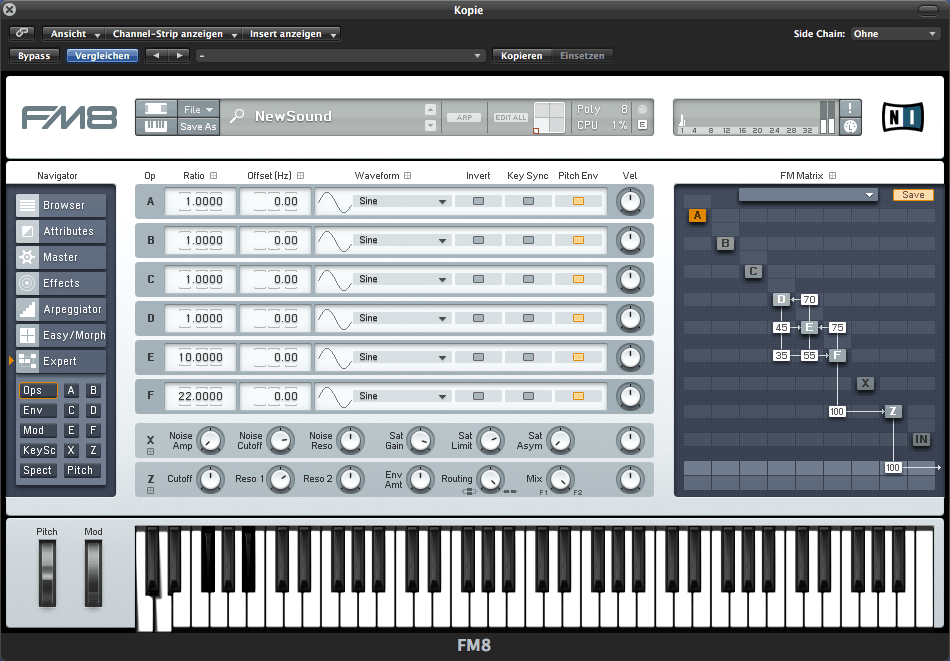The height and width of the screenshot is (661, 950).
Task: Click the Save button in FM Matrix
Action: click(913, 195)
